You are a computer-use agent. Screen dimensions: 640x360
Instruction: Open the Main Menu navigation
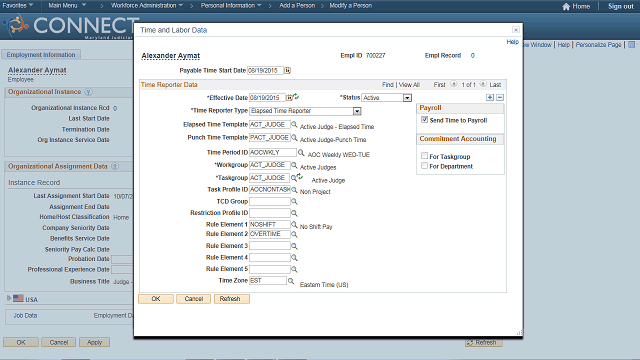(x=67, y=5)
